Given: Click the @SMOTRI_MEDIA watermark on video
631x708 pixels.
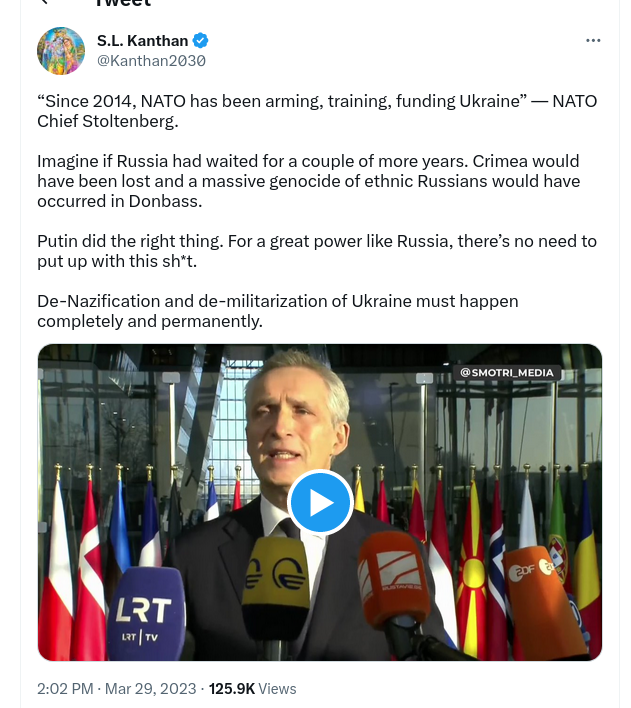Looking at the screenshot, I should click(506, 373).
